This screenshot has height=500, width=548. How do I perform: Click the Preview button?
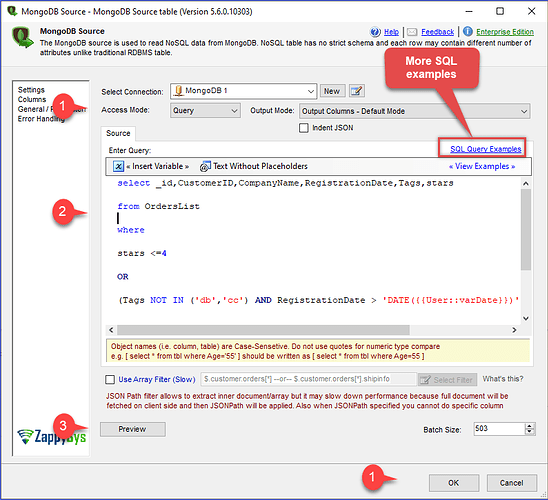pos(133,429)
